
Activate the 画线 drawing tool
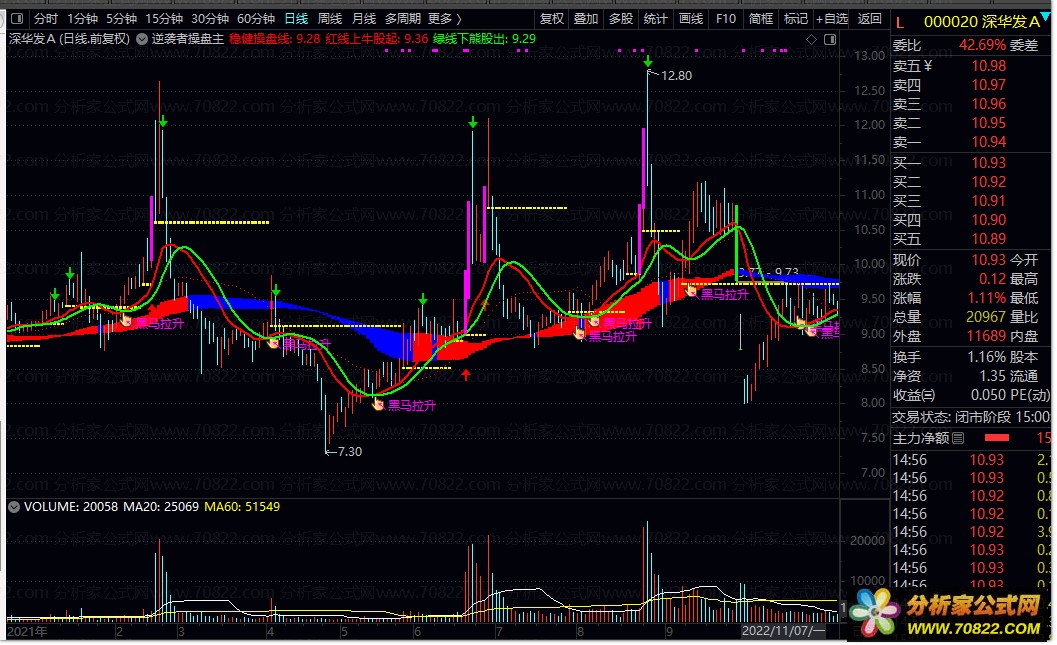point(690,19)
